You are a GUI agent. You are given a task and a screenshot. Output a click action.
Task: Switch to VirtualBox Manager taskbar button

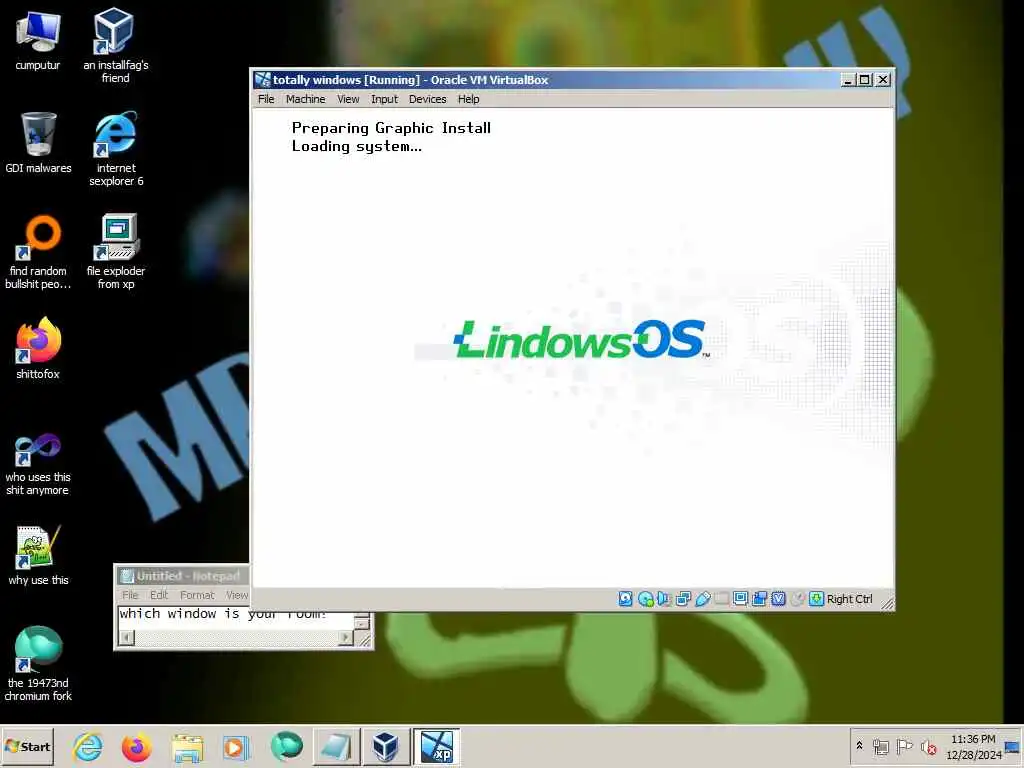tap(385, 746)
